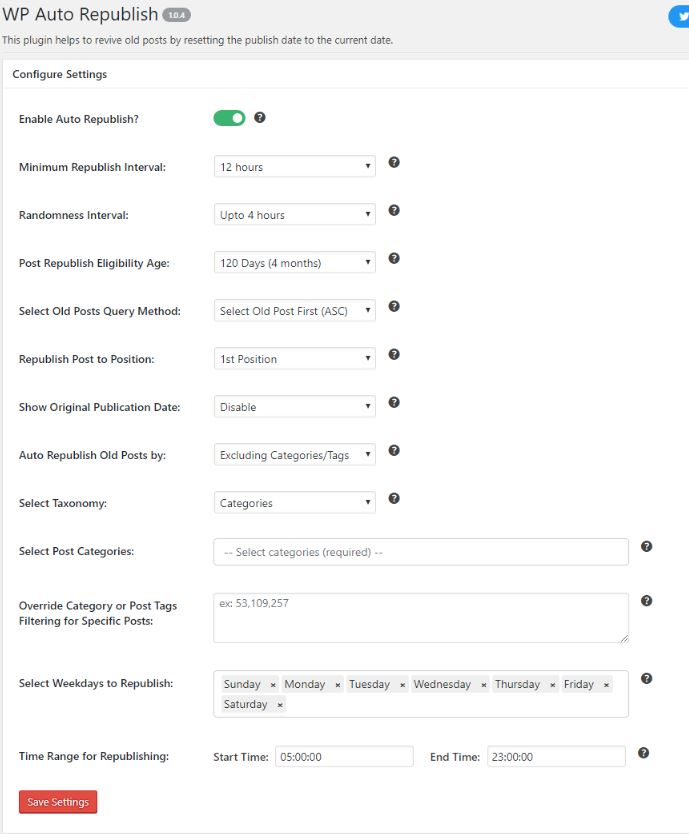
Task: Open the Minimum Republish Interval dropdown
Action: coord(295,166)
